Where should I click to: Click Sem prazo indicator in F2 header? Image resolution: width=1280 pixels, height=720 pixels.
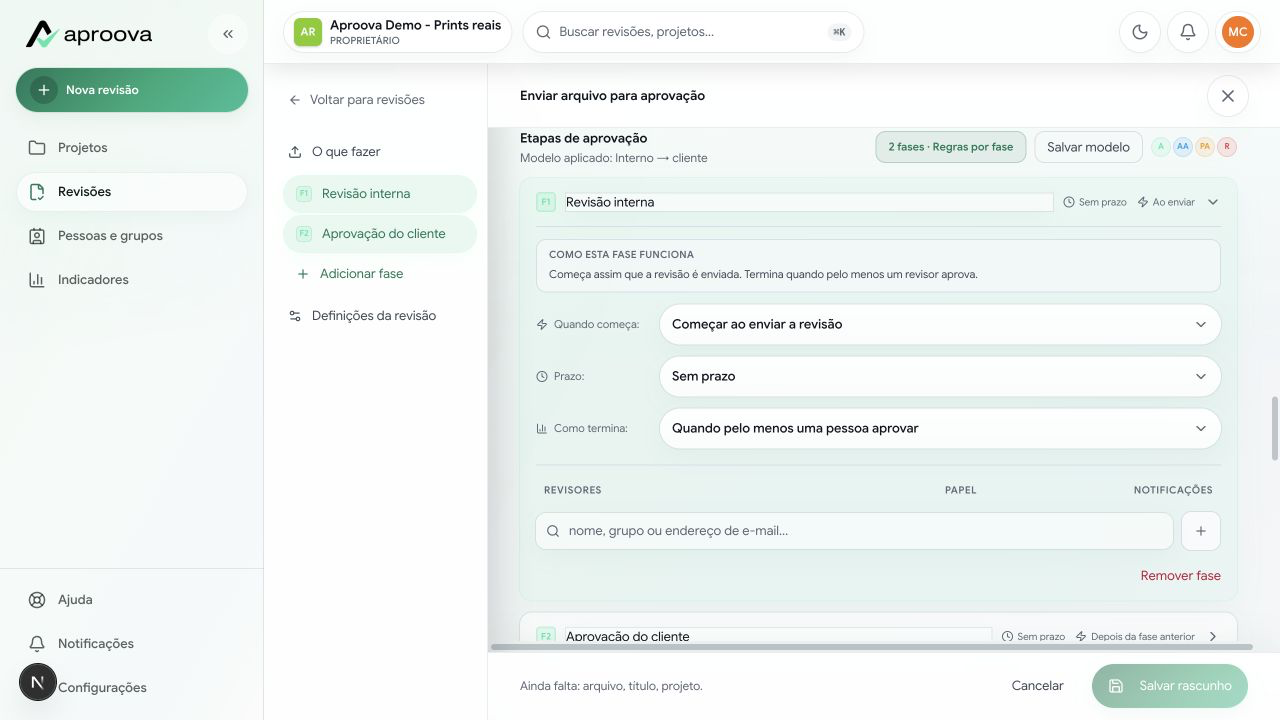click(1033, 636)
